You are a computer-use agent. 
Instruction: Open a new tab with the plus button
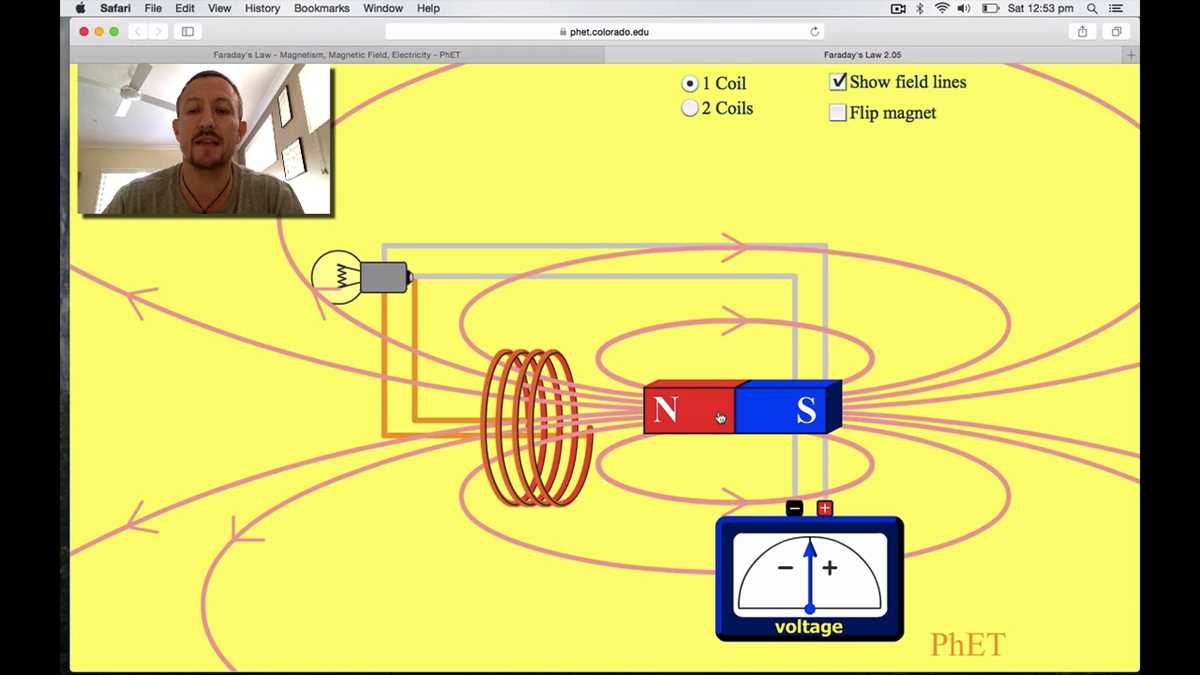click(1131, 55)
